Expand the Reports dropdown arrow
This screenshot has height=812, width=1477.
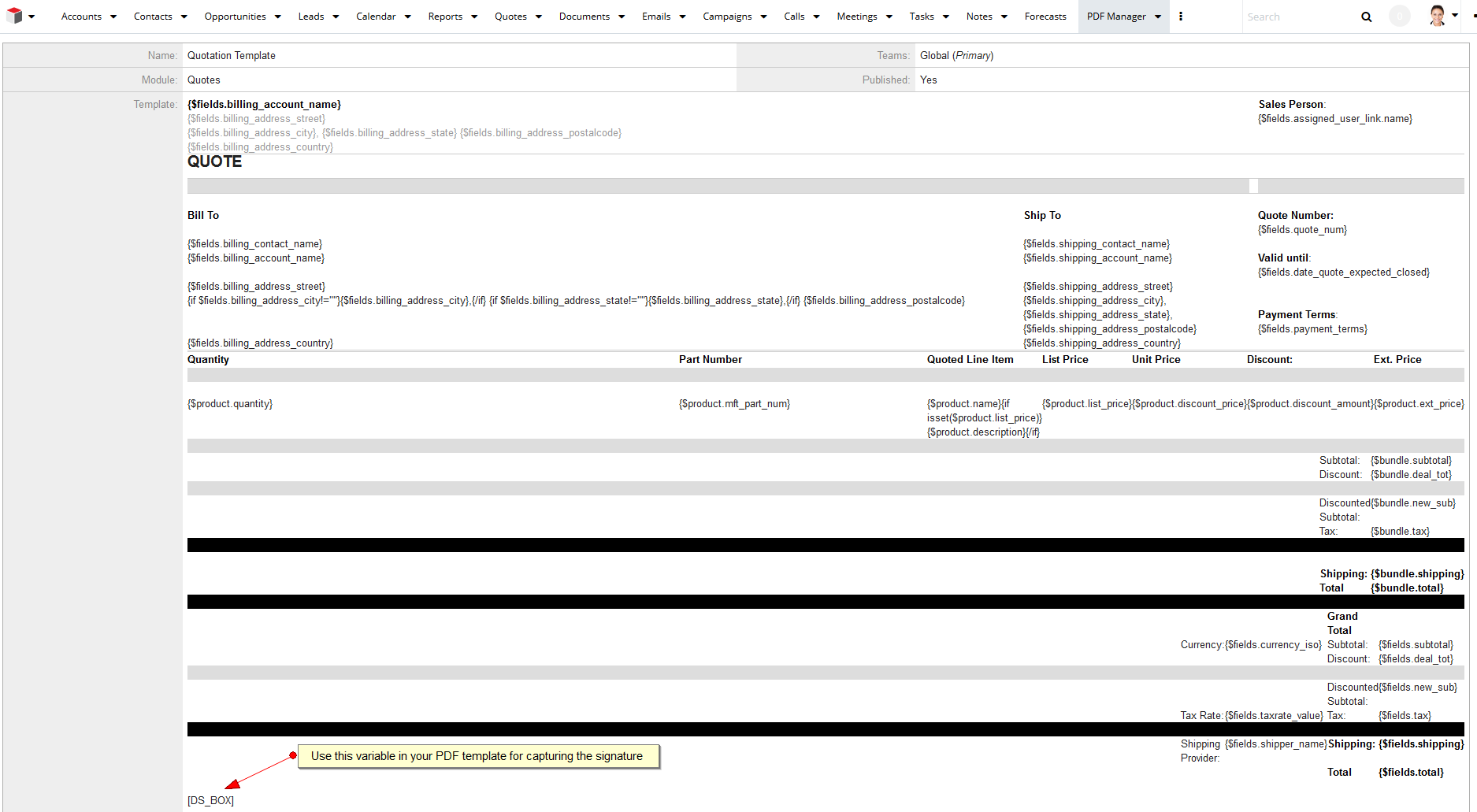click(474, 17)
